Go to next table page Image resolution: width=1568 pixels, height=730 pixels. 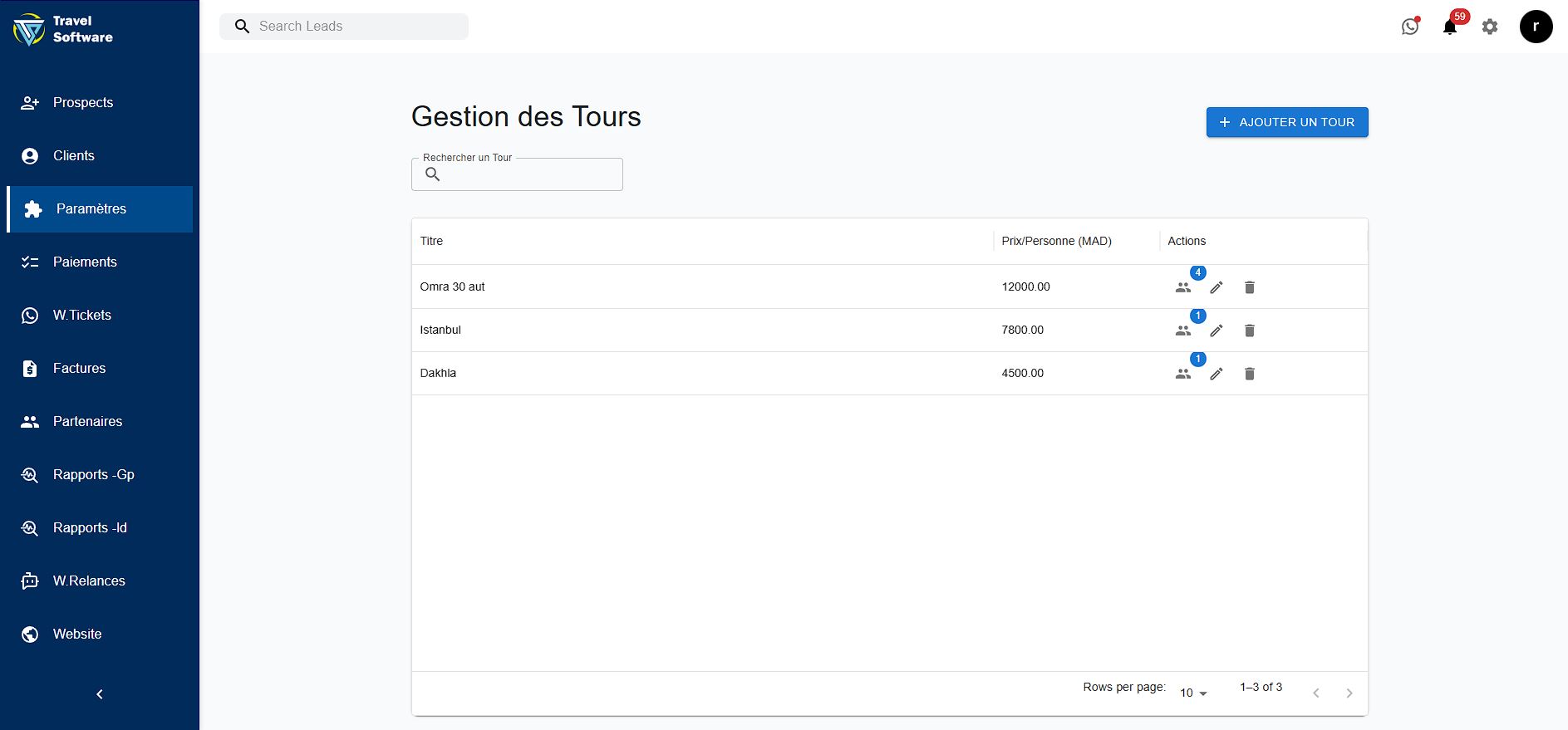[x=1349, y=693]
